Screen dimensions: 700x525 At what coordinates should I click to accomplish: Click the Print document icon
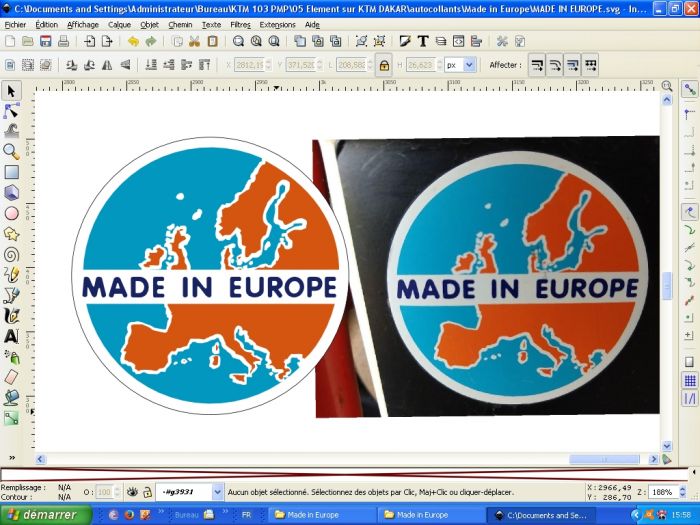63,41
